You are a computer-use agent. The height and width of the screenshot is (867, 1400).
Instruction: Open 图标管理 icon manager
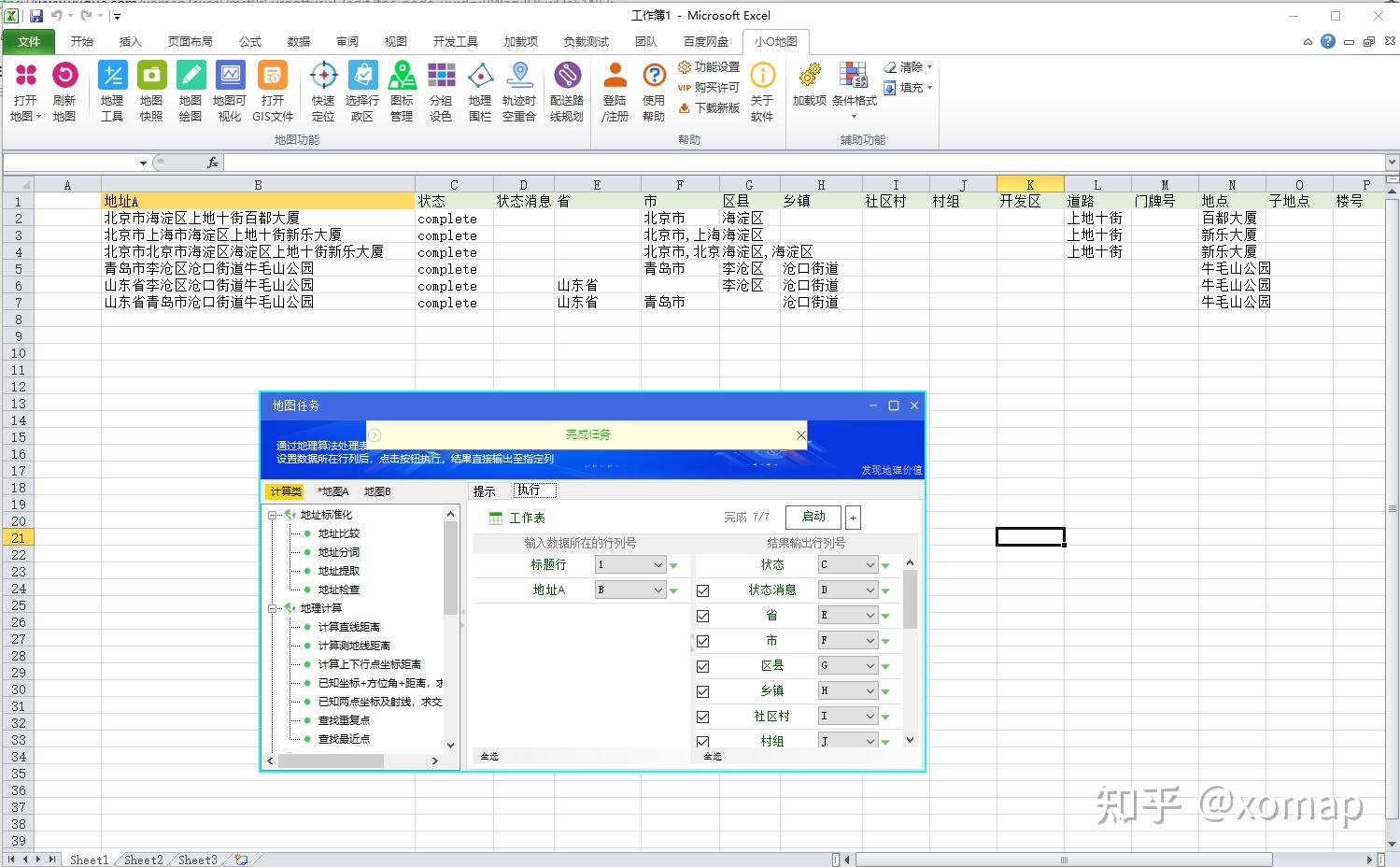click(402, 91)
